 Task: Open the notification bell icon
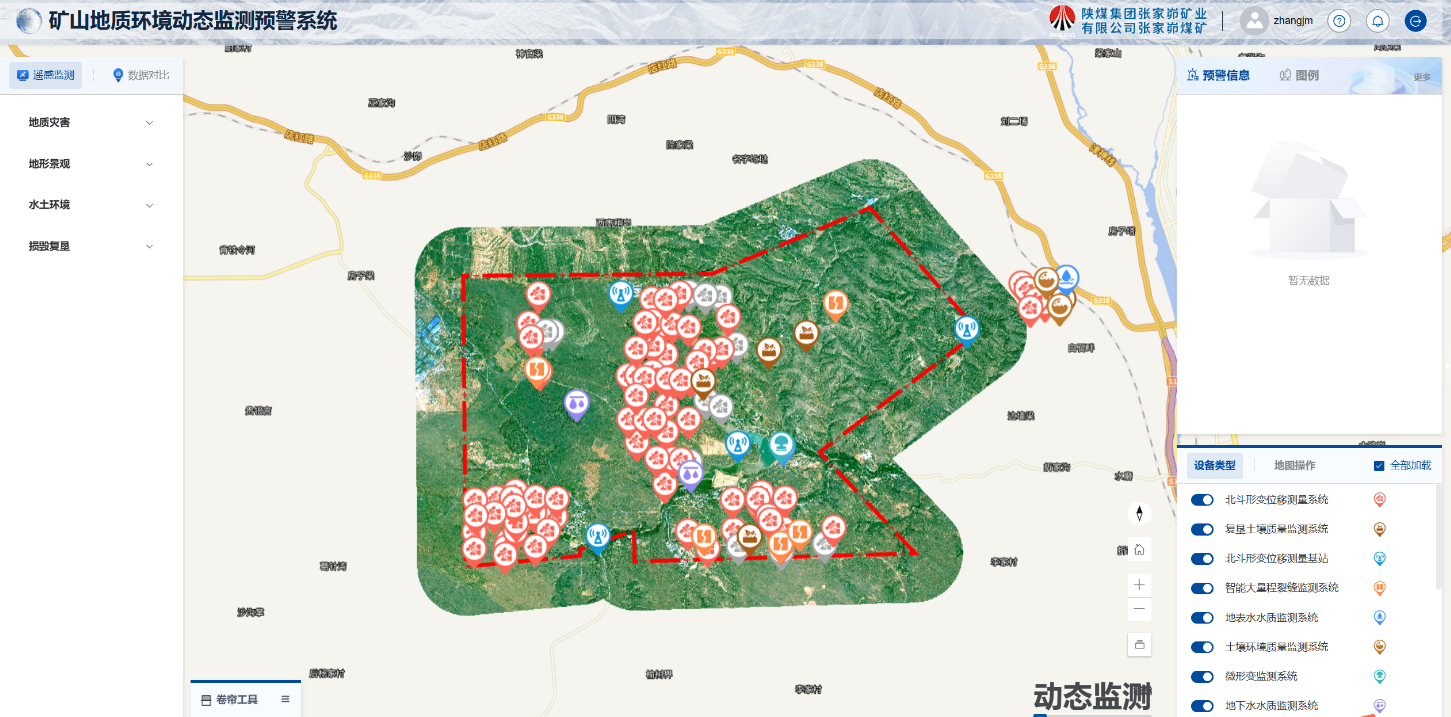(x=1378, y=21)
